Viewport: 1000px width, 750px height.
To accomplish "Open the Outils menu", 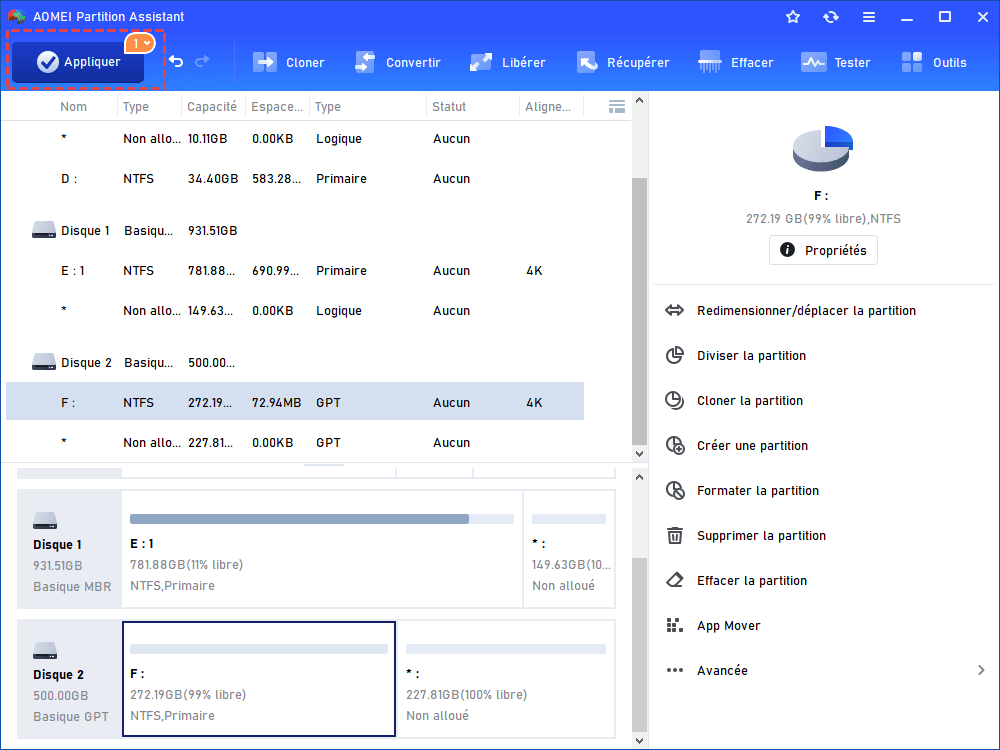I will pyautogui.click(x=934, y=62).
